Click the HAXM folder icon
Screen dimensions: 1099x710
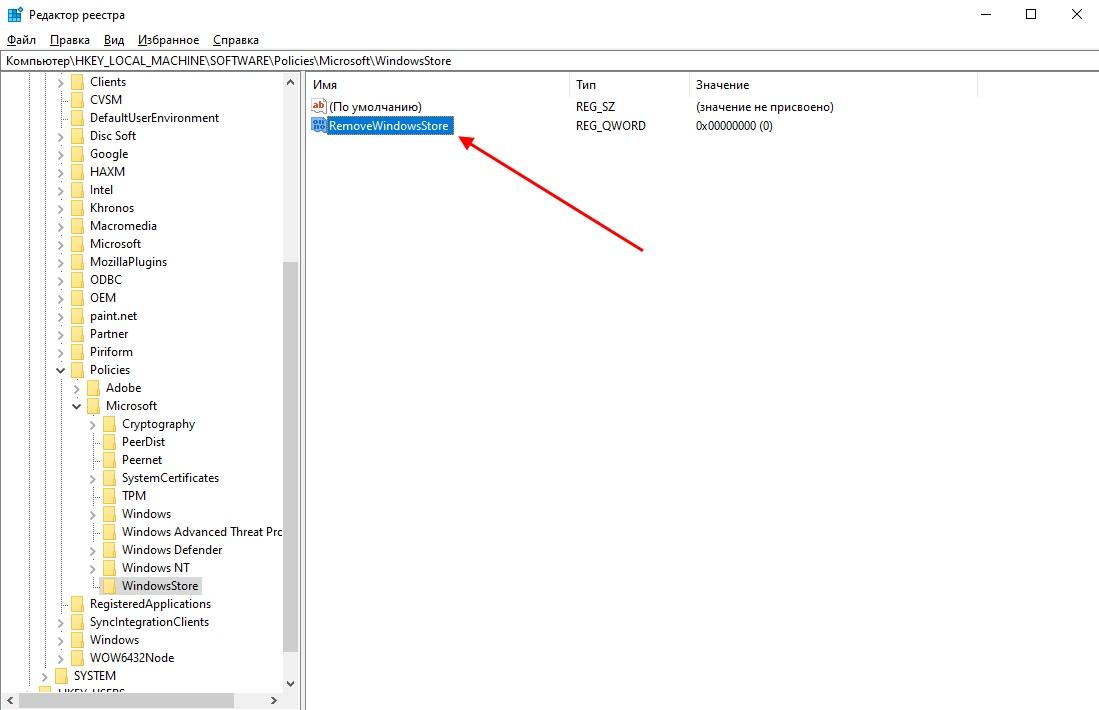(x=77, y=172)
